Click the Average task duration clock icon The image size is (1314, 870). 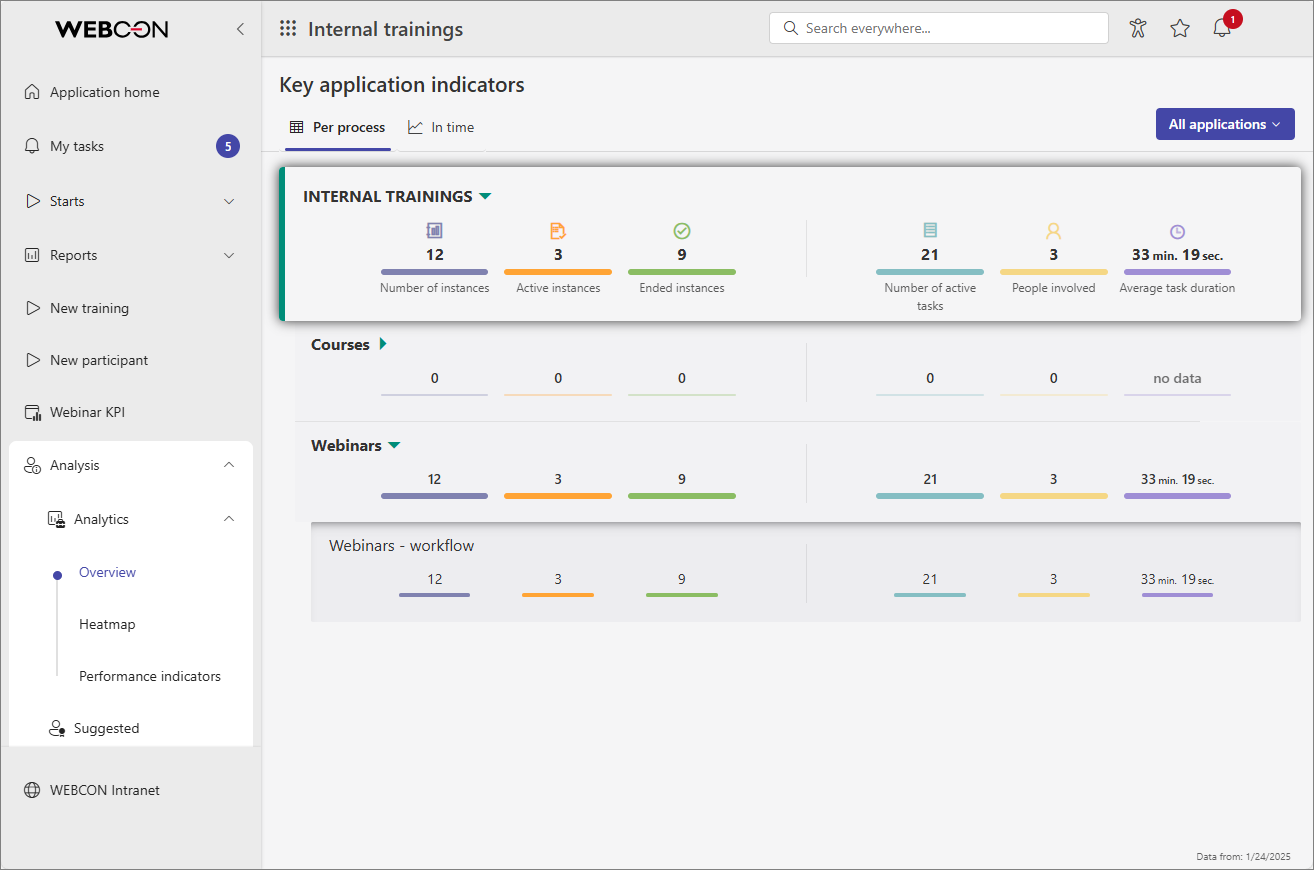(1177, 231)
